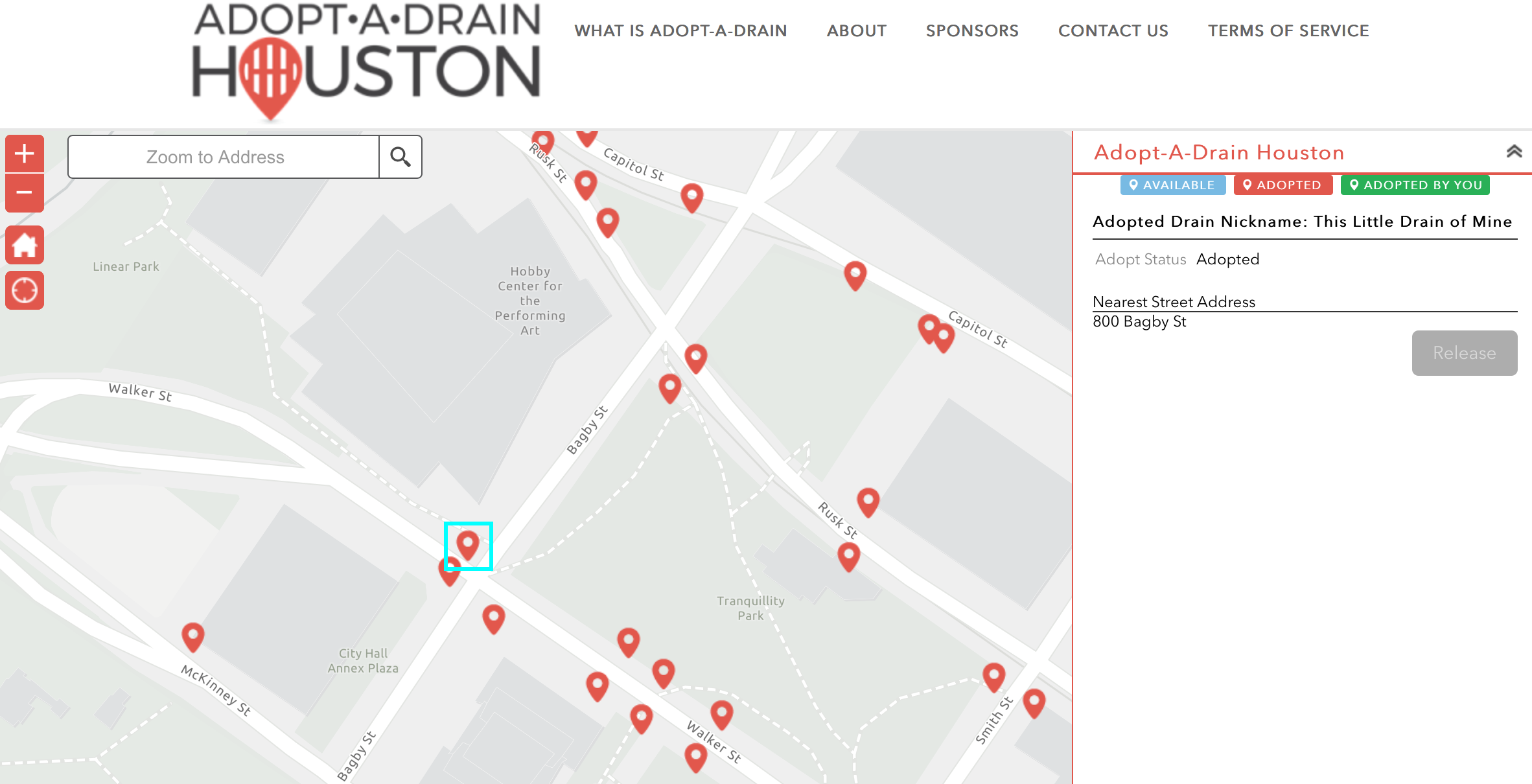Open the SPONSORS page

coord(972,30)
